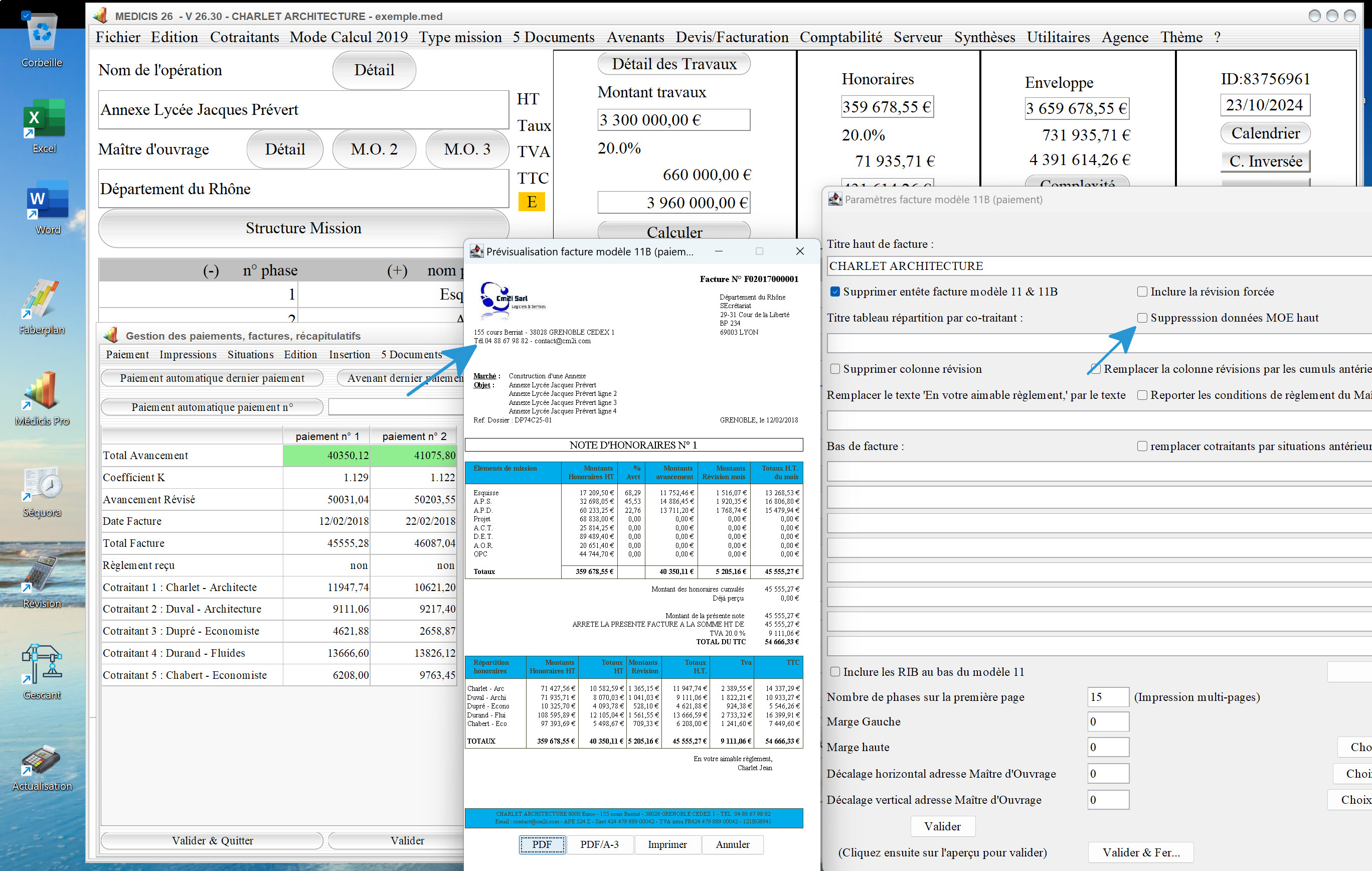Click the C. Inversée button

click(1266, 162)
